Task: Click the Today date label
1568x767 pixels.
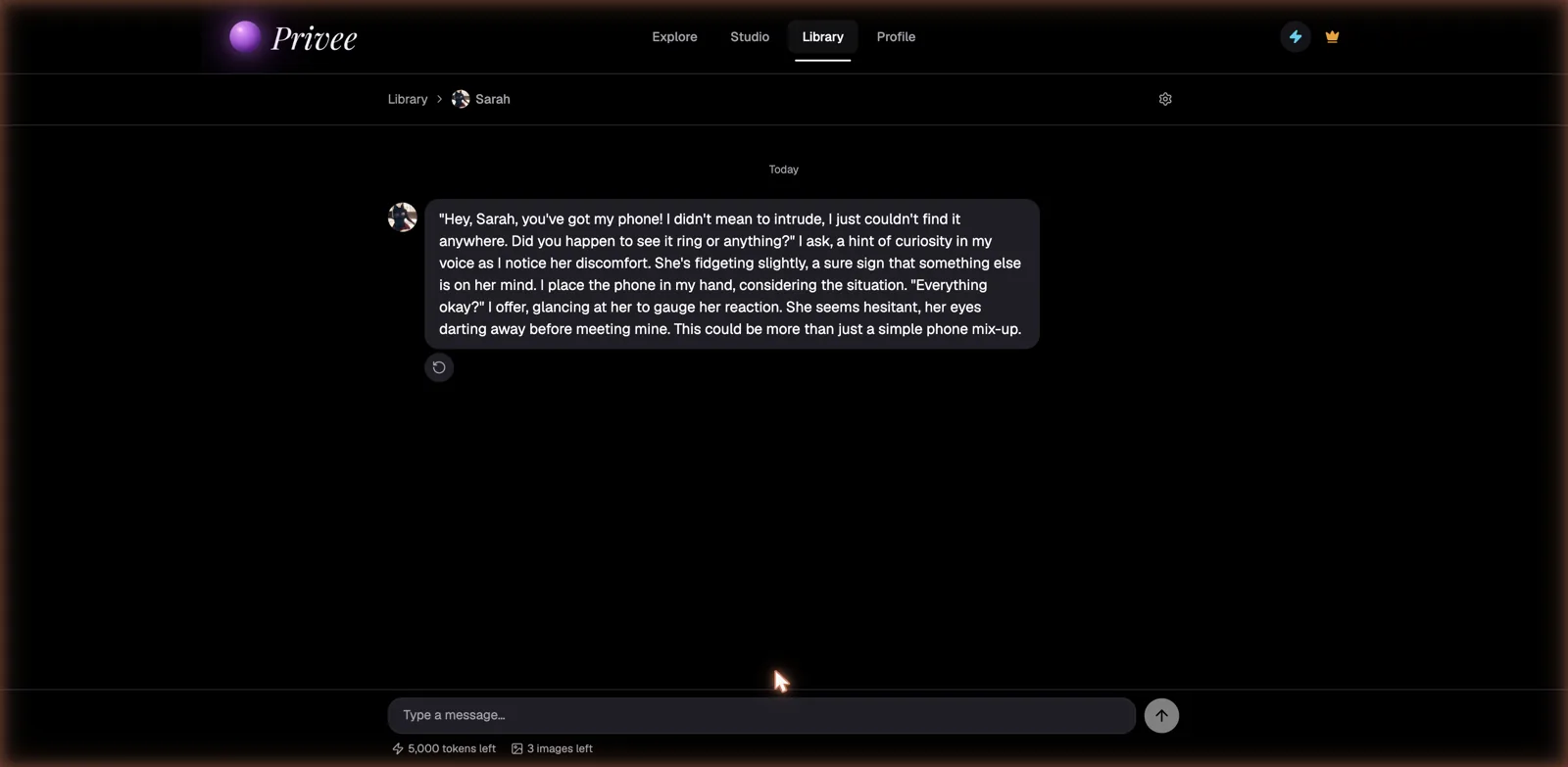Action: coord(783,169)
